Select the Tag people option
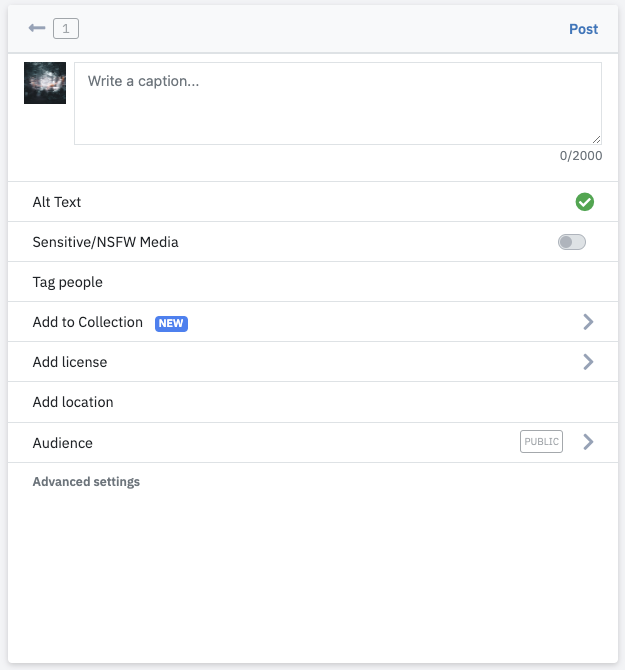 point(313,282)
